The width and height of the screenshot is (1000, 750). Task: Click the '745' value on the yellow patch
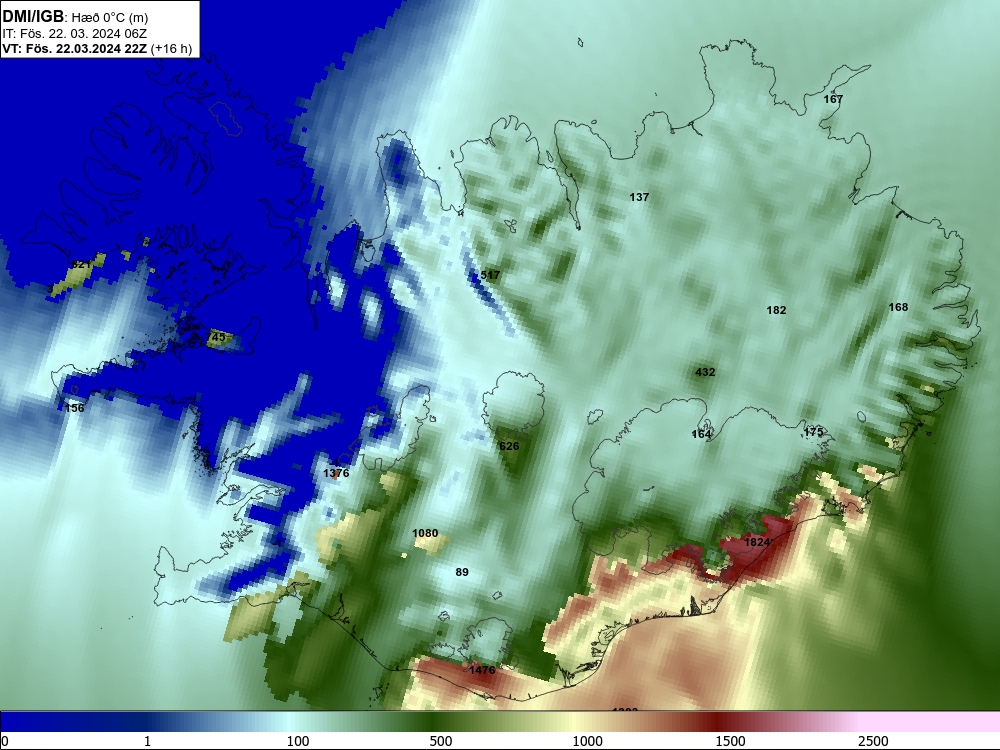coord(217,337)
